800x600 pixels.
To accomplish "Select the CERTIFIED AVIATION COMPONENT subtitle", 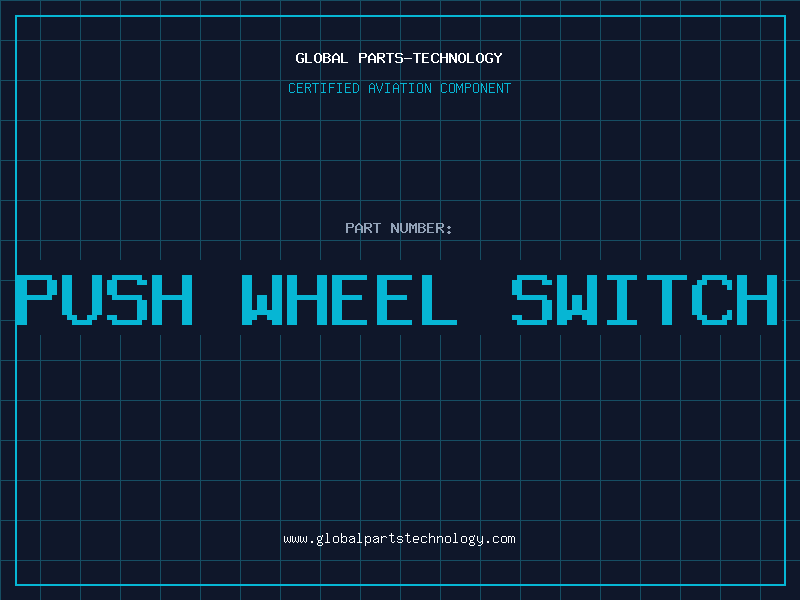I will 399,88.
